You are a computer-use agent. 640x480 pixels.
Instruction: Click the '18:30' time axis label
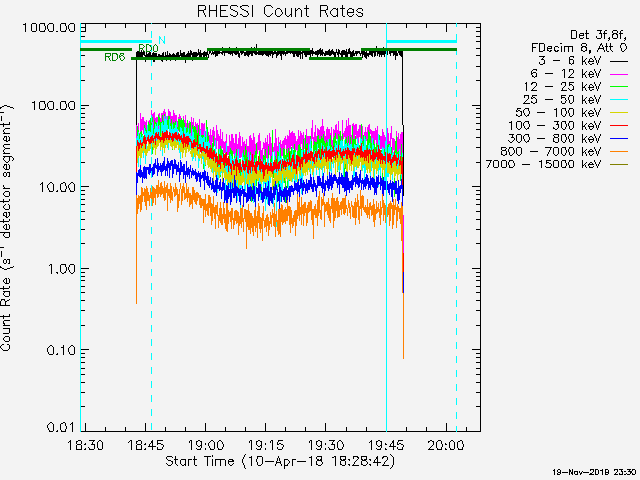pos(85,445)
